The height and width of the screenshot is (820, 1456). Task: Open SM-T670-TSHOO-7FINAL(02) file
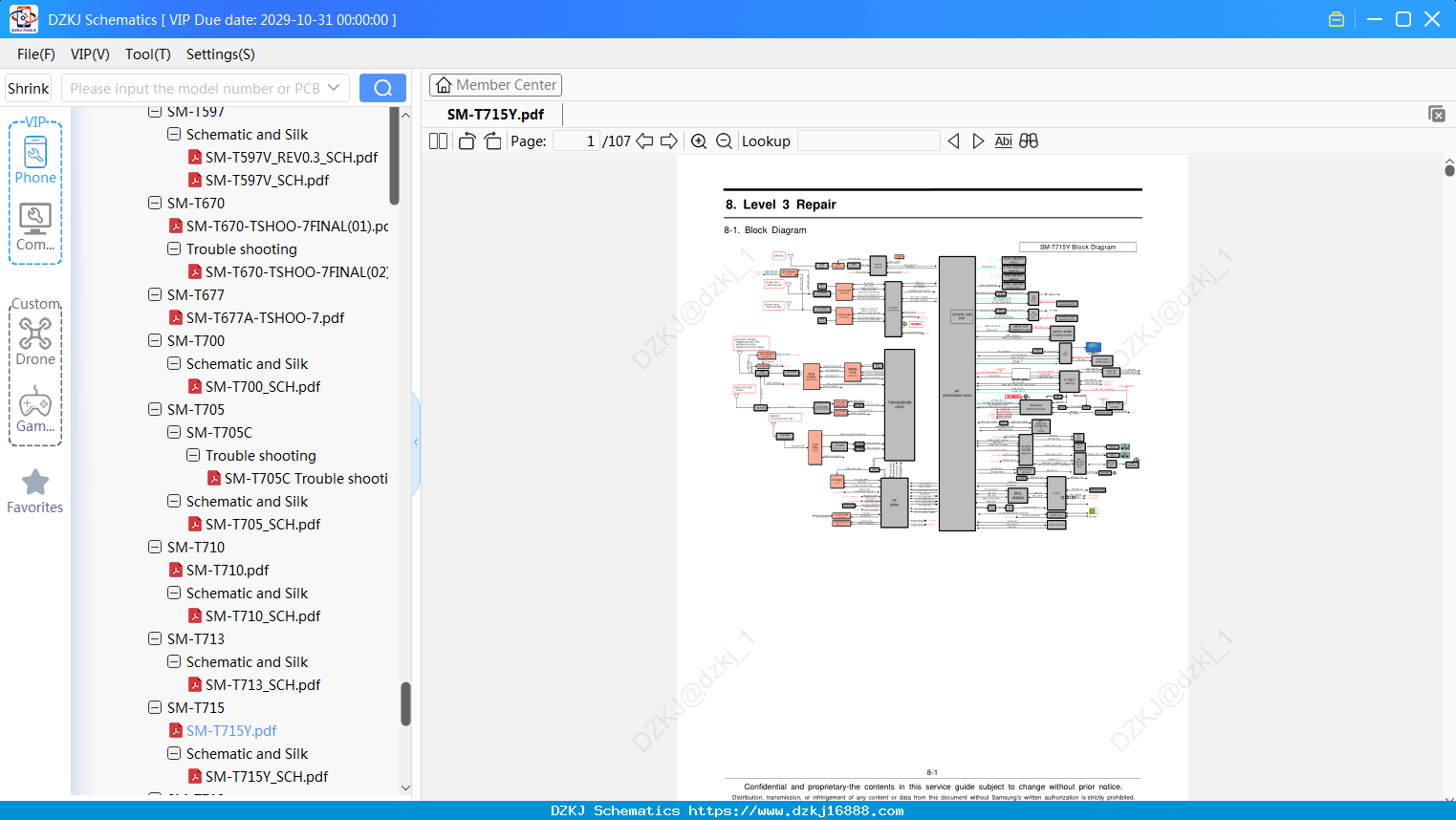288,272
